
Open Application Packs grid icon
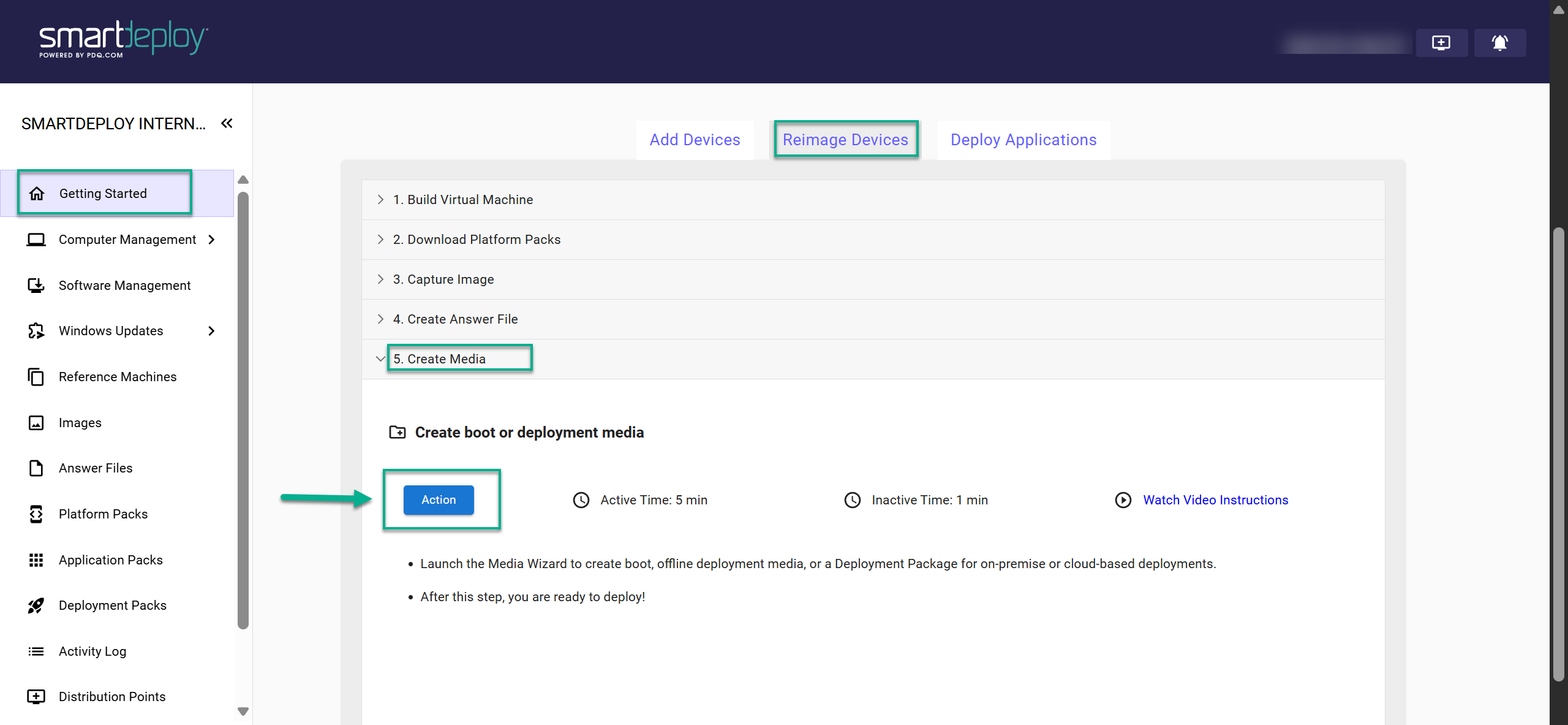point(36,560)
